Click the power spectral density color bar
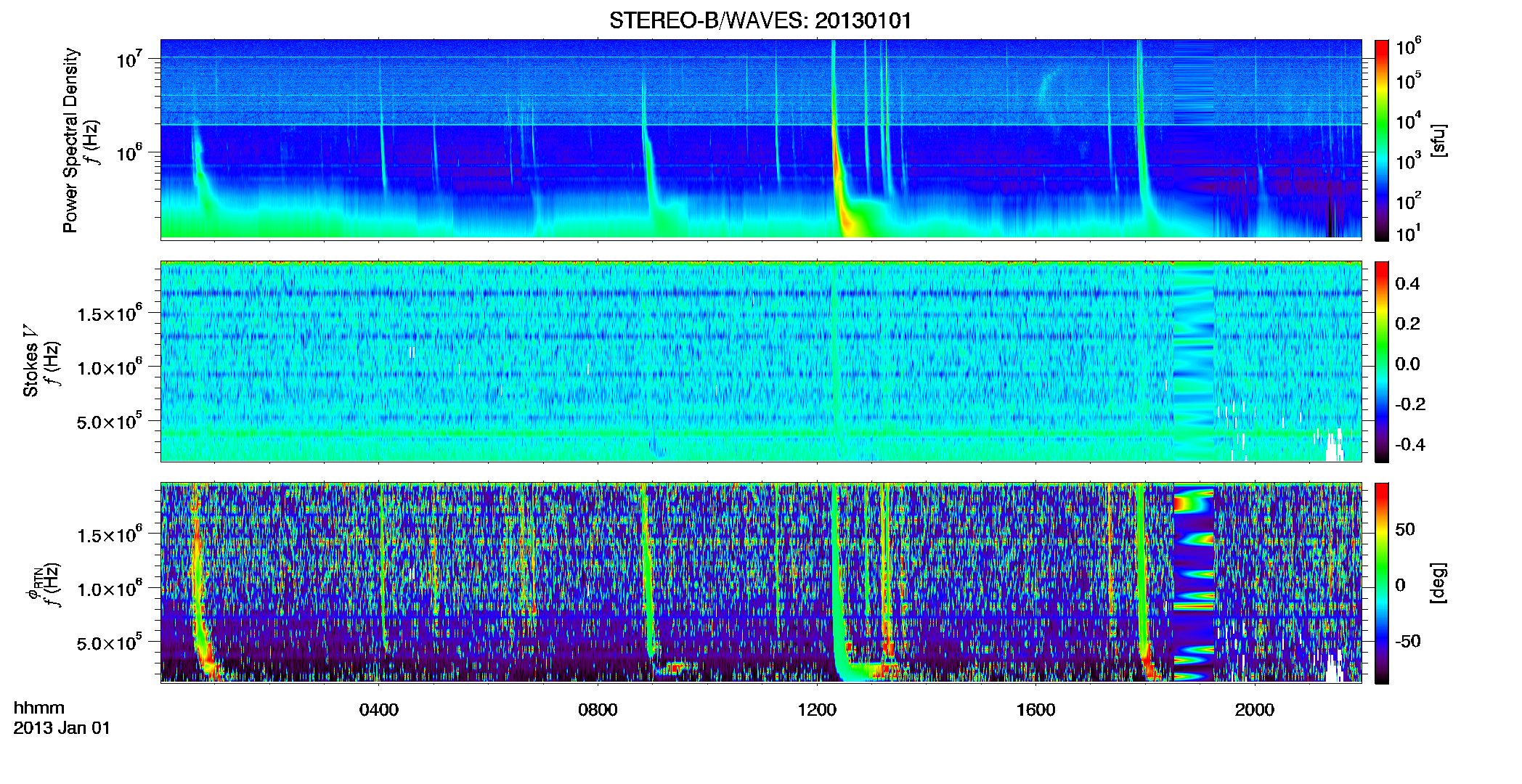The height and width of the screenshot is (784, 1522). 1381,140
